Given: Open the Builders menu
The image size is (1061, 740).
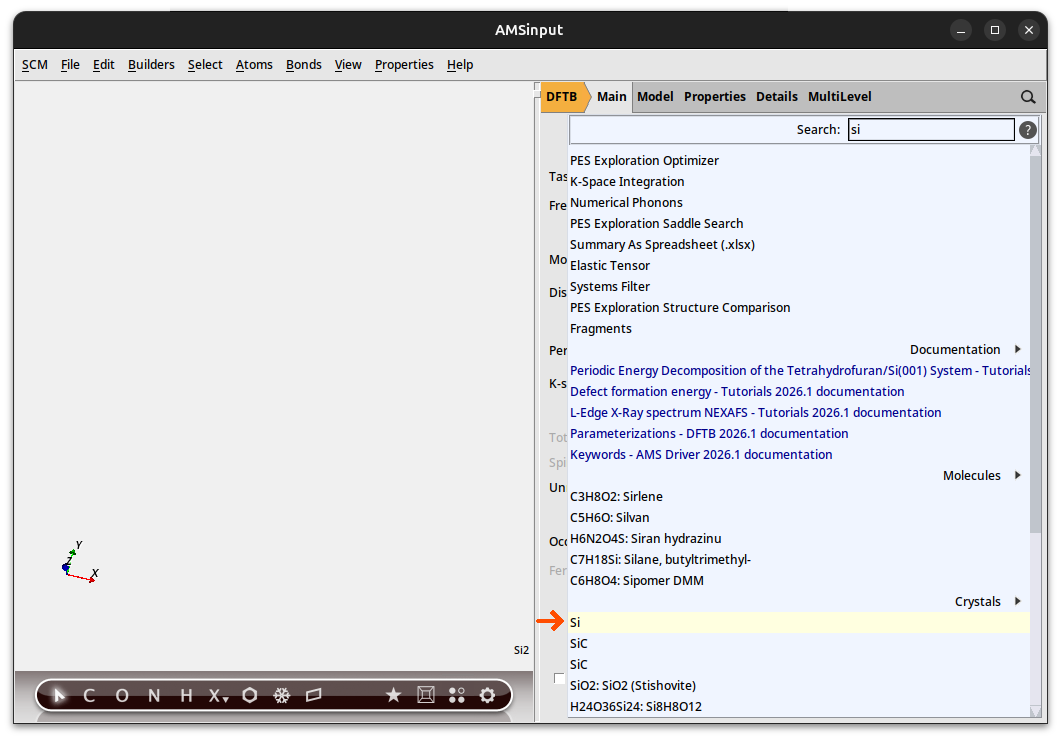Looking at the screenshot, I should tap(151, 65).
